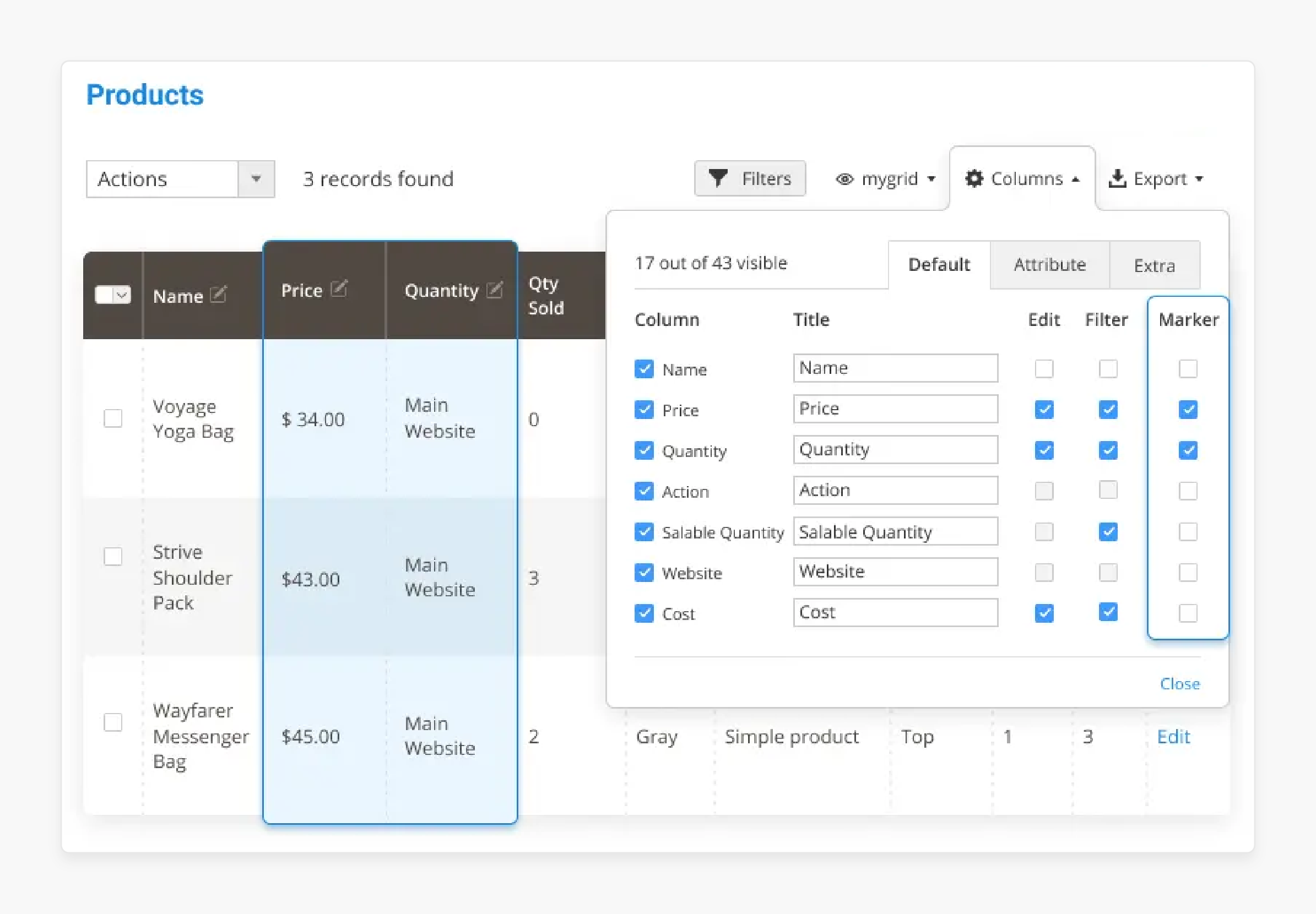Click the Simple product cell
This screenshot has width=1316, height=914.
coord(791,737)
